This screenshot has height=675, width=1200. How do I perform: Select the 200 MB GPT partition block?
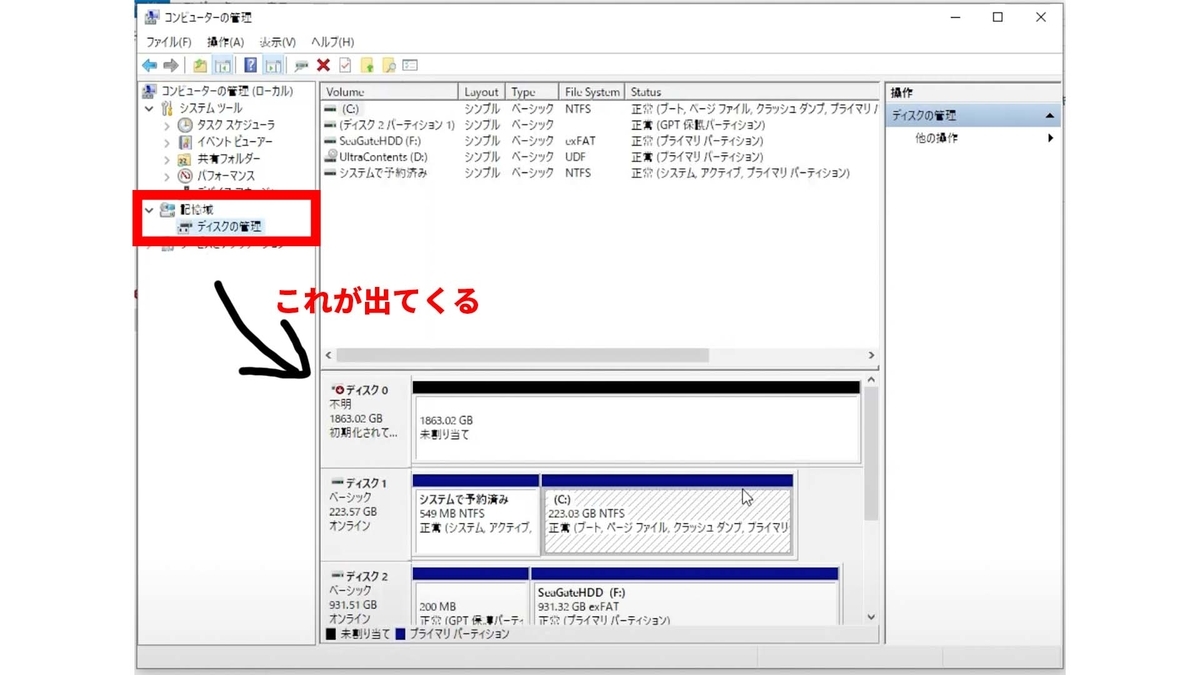click(x=471, y=595)
